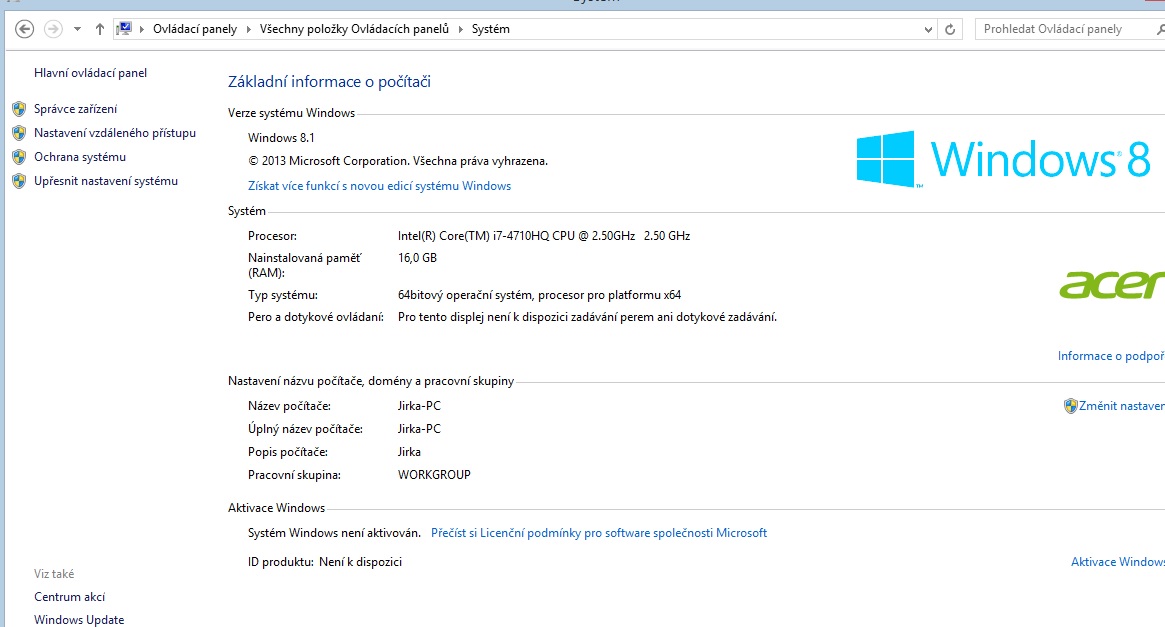
Task: Click Základní informace o počítači heading
Action: coord(329,82)
